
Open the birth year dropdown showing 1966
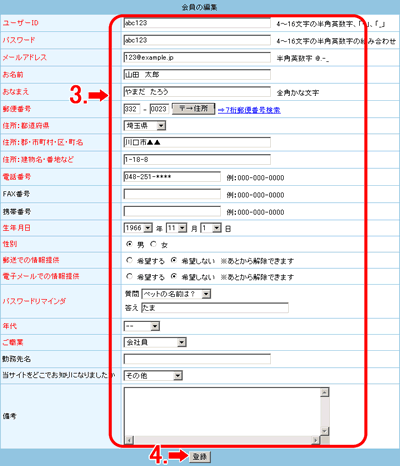[138, 228]
